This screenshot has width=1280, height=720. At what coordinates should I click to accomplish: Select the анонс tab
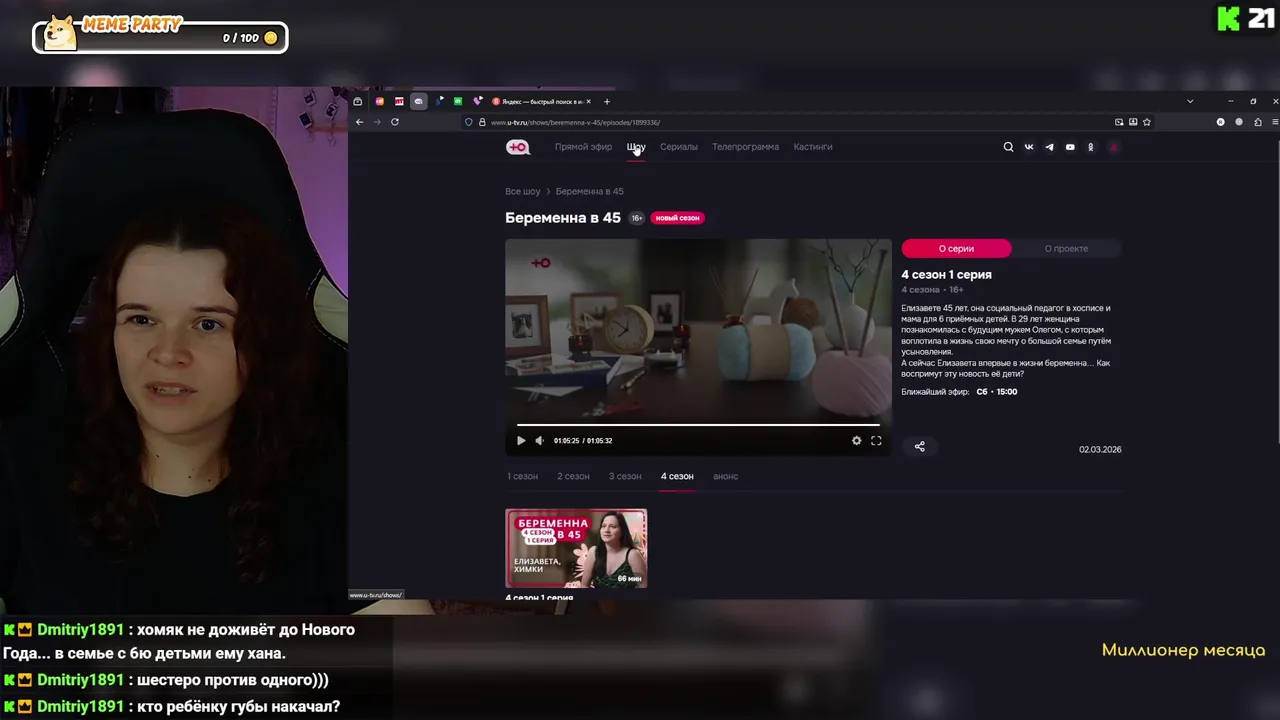pos(725,476)
